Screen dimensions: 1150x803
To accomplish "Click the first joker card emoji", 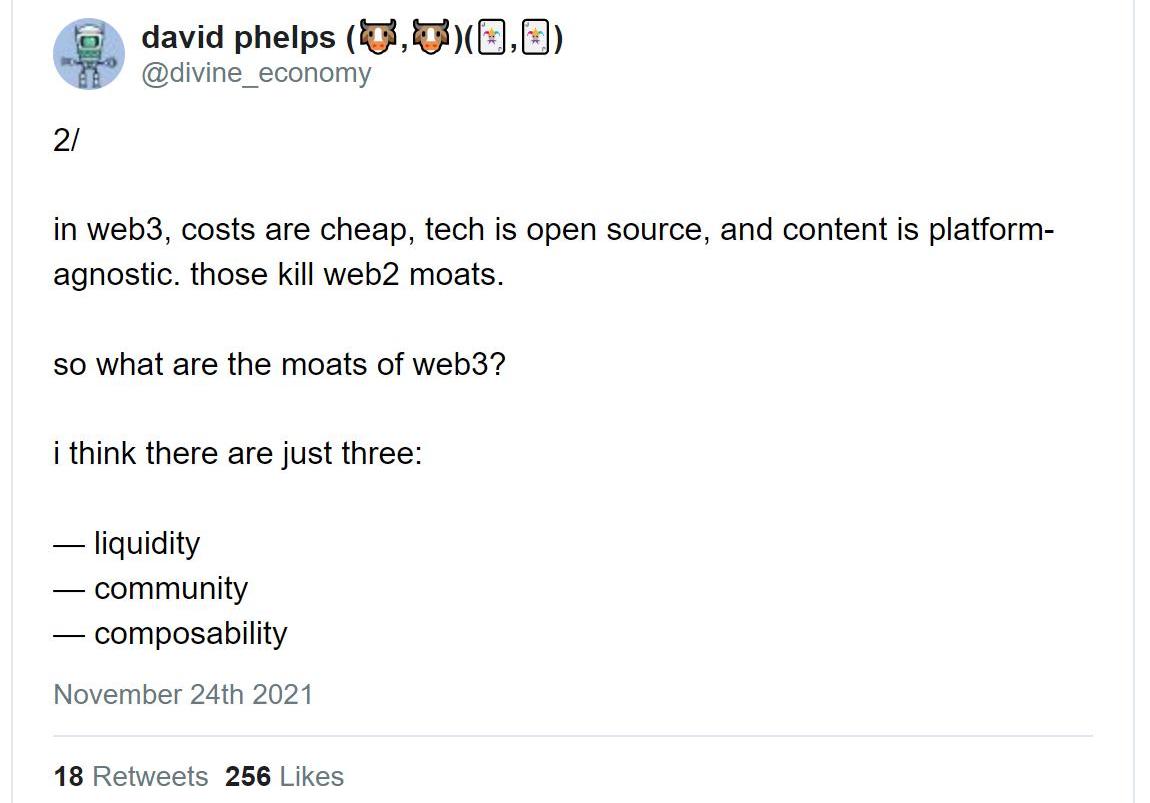I will tap(491, 39).
